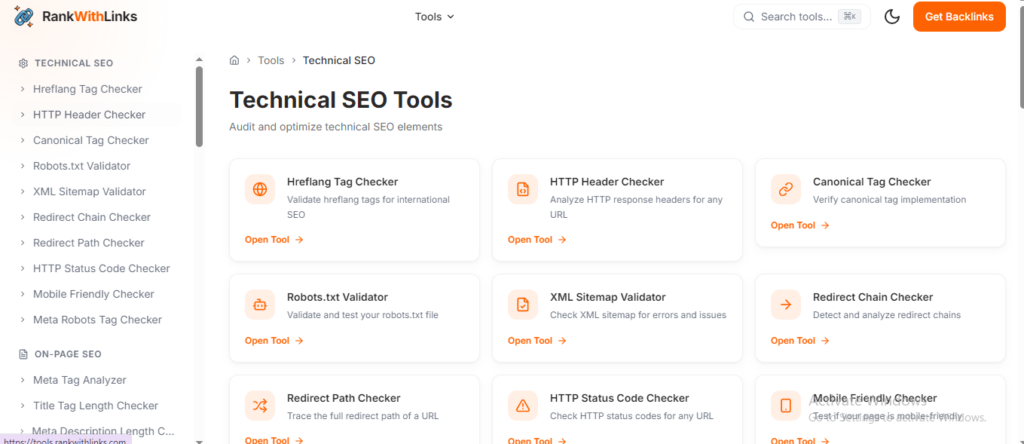Click the phone icon on Mobile Friendly Checker card

click(786, 405)
